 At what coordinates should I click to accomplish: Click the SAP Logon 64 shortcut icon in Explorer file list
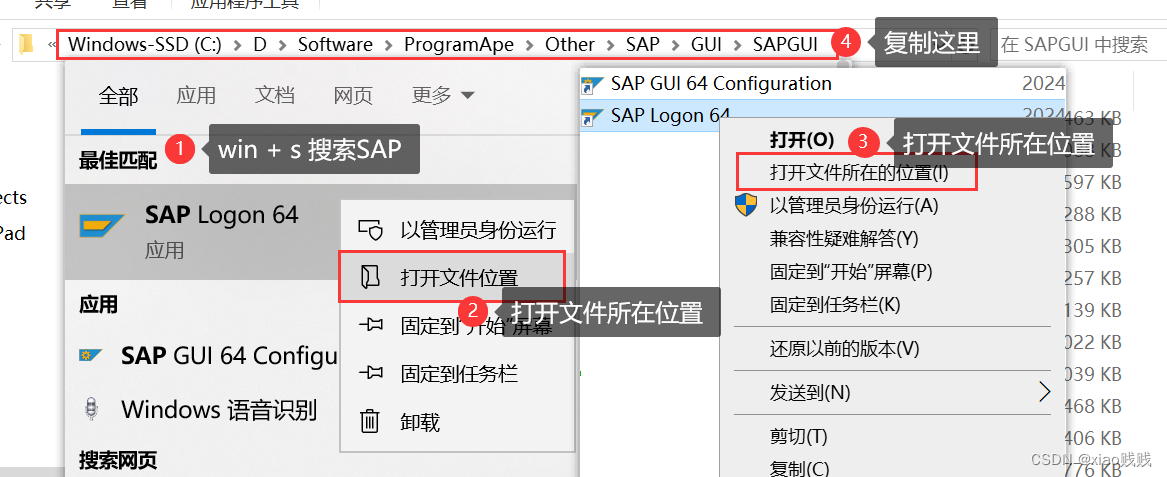tap(592, 116)
